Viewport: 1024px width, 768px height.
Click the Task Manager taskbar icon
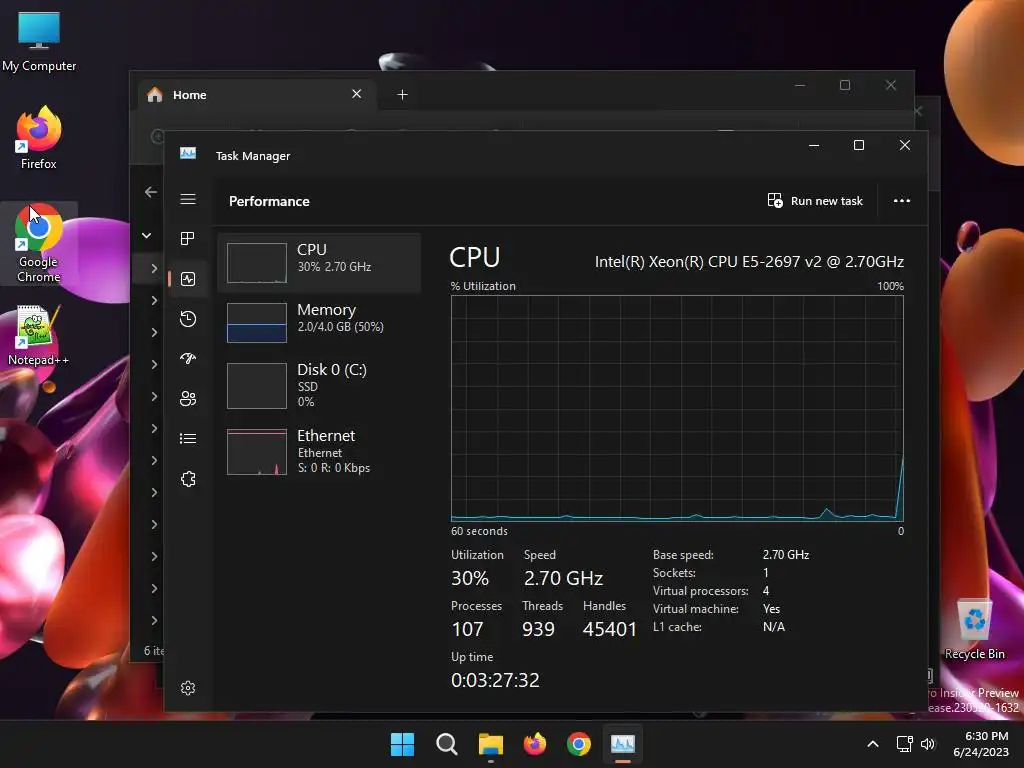pos(622,744)
